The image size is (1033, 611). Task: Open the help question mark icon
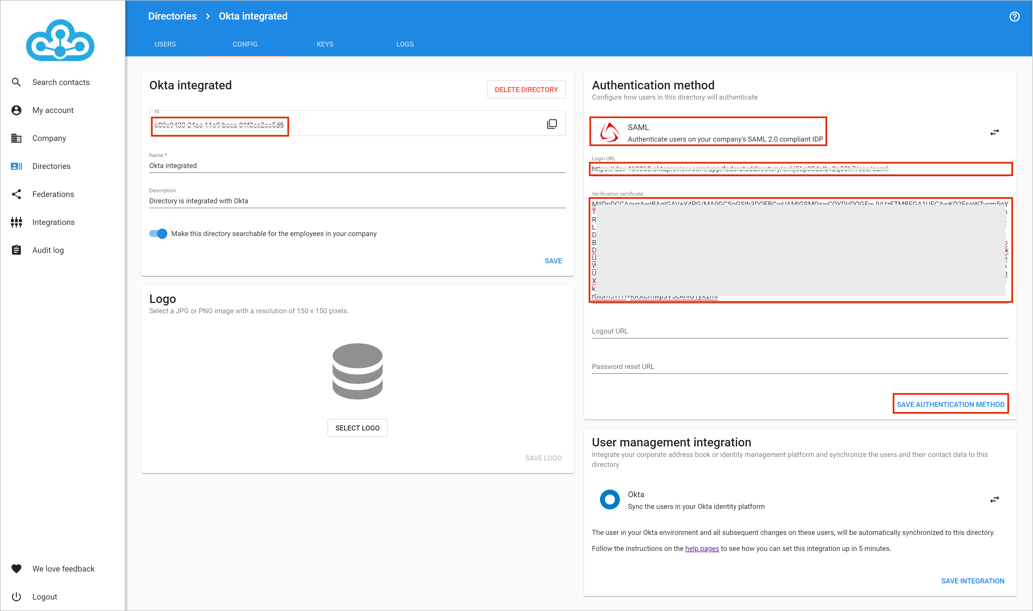pyautogui.click(x=1014, y=17)
